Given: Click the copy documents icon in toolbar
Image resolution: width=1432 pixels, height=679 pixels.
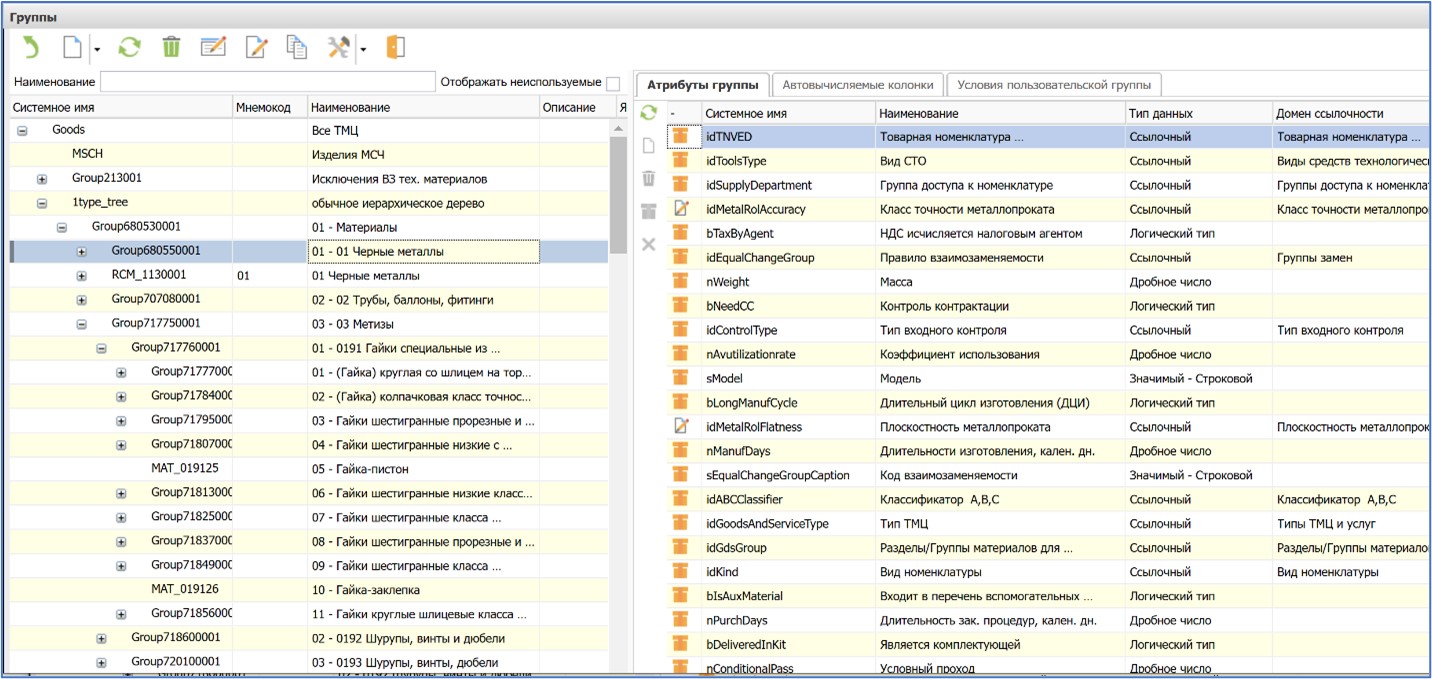Looking at the screenshot, I should coord(296,47).
